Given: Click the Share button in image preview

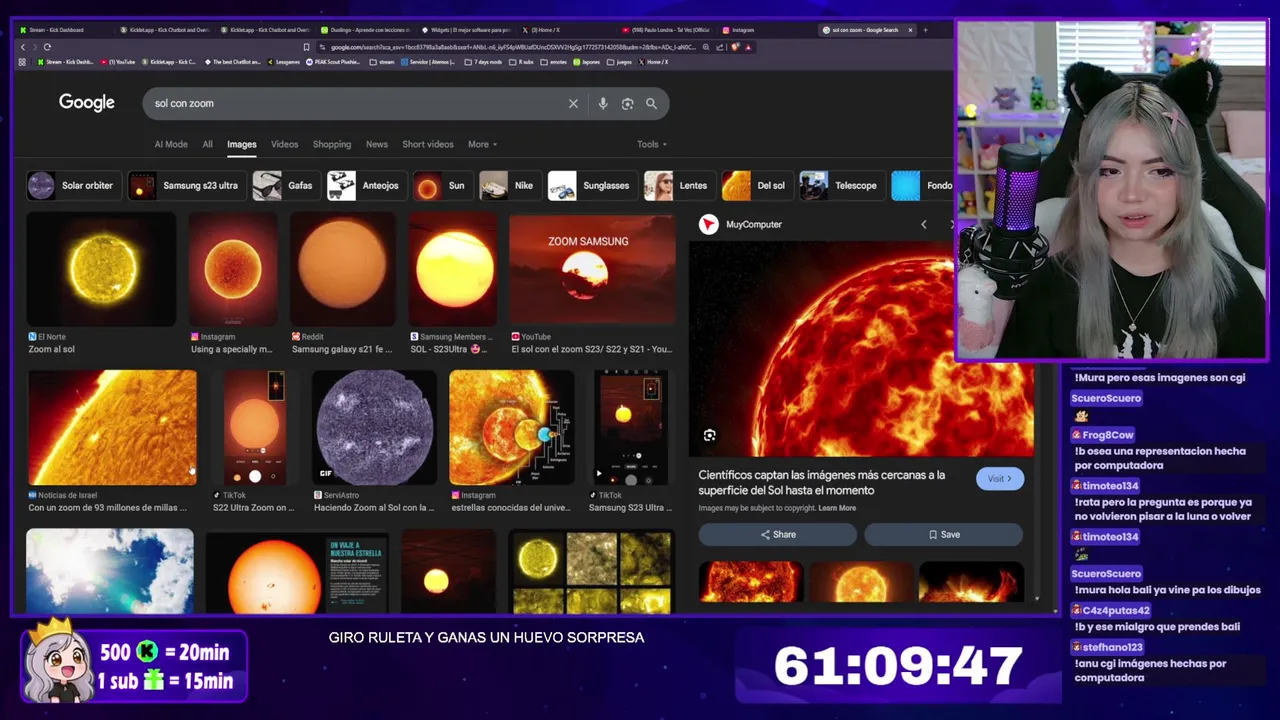Looking at the screenshot, I should tap(778, 535).
